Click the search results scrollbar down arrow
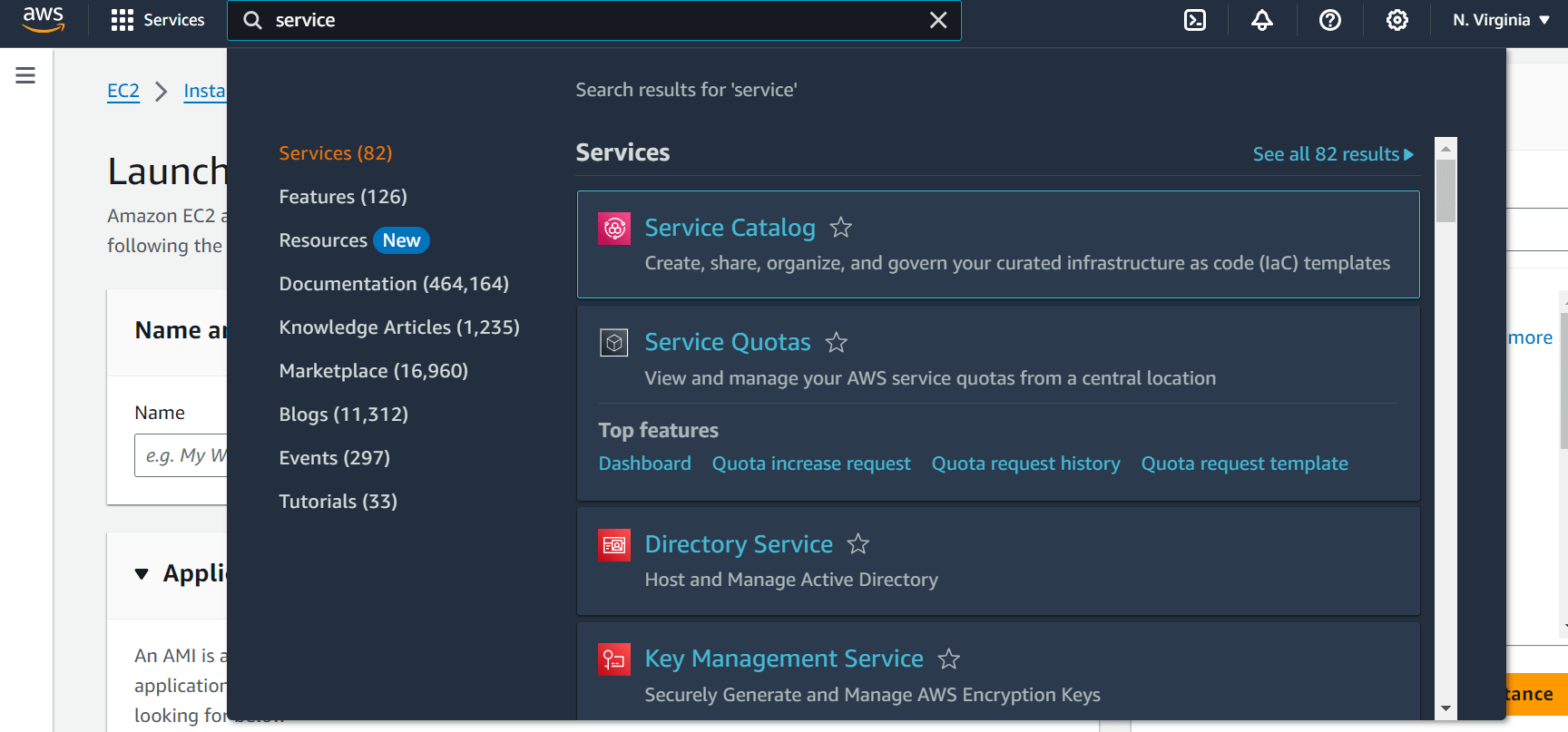 coord(1445,708)
